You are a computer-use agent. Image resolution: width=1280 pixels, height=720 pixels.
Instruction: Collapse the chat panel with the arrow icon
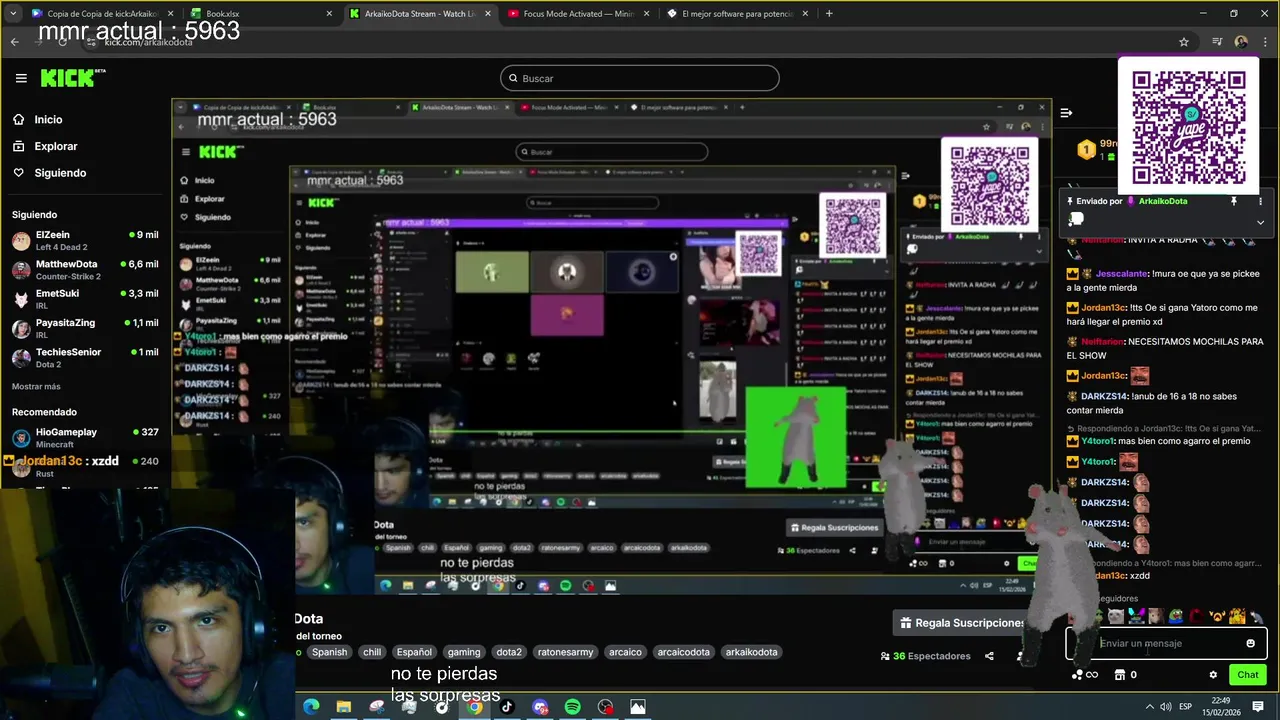coord(1066,113)
